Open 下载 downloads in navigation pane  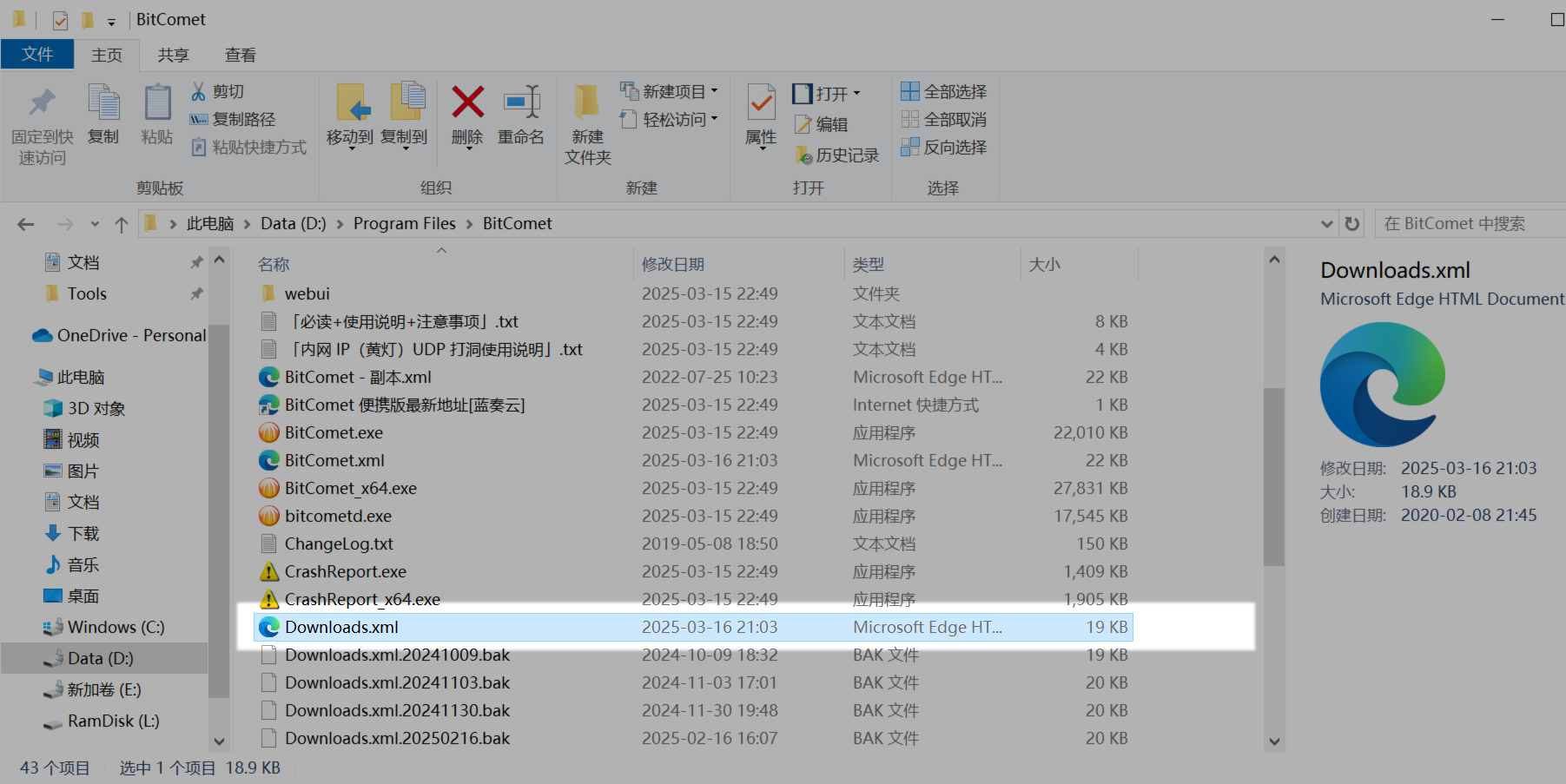(83, 533)
